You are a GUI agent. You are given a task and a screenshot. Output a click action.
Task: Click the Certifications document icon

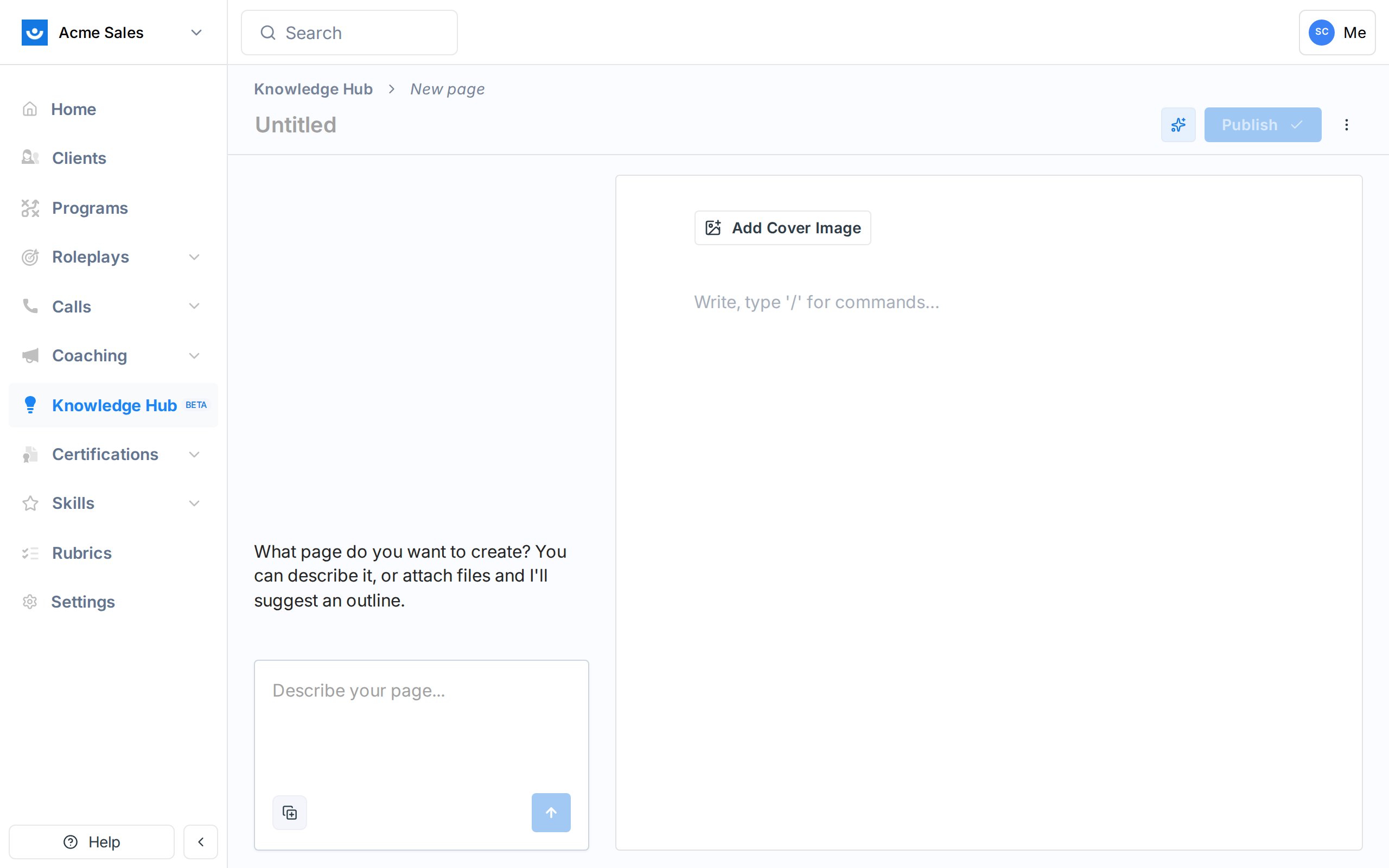[x=30, y=454]
